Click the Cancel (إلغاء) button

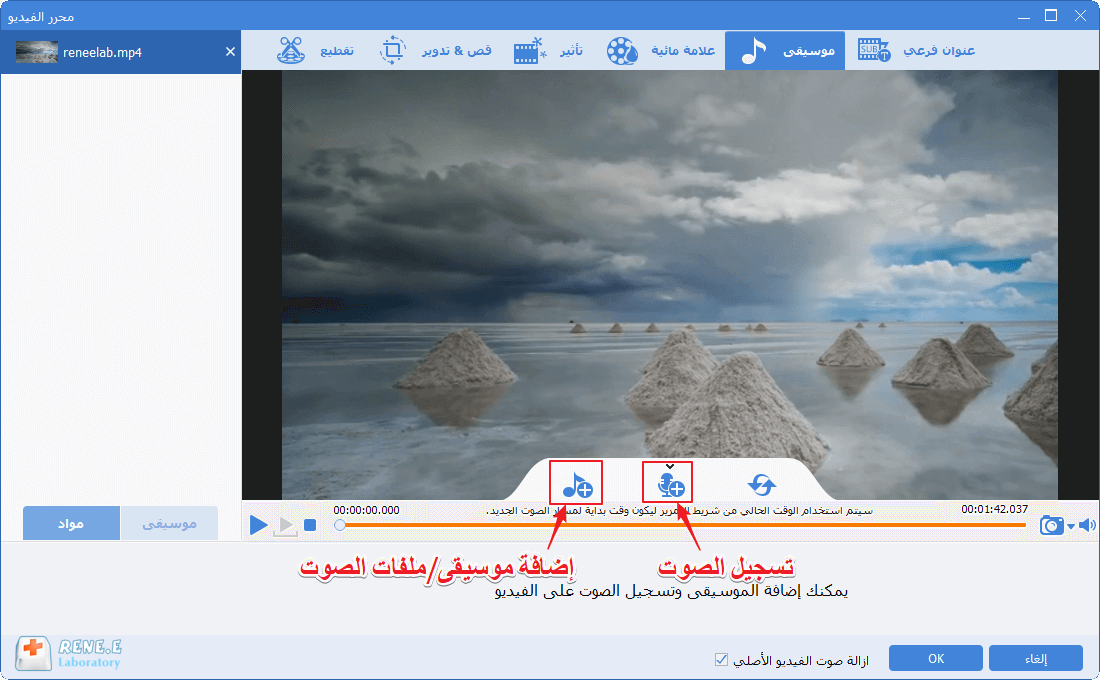point(1036,658)
